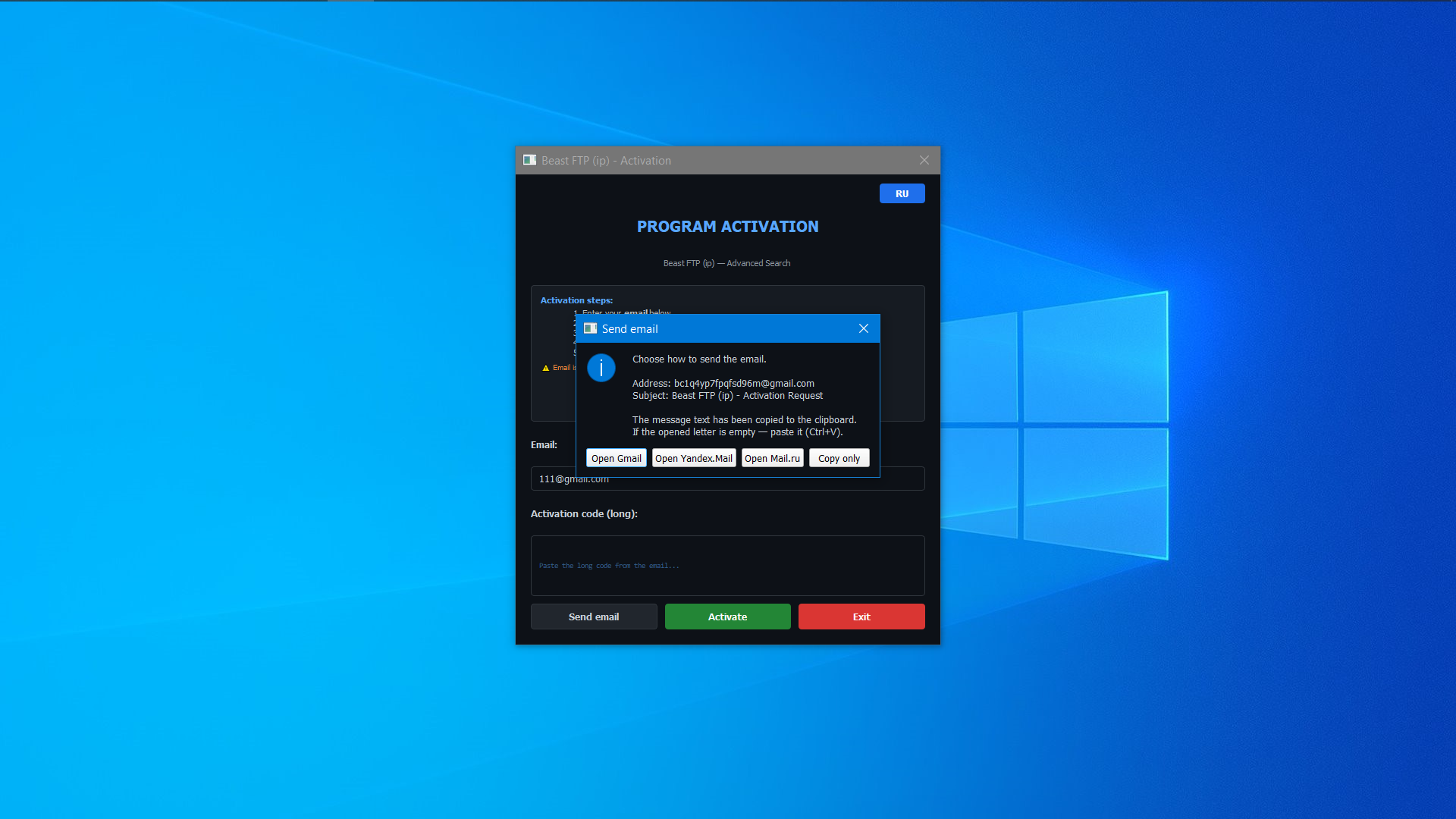Click the clipboard message text in dialog
Image resolution: width=1456 pixels, height=819 pixels.
(x=744, y=426)
